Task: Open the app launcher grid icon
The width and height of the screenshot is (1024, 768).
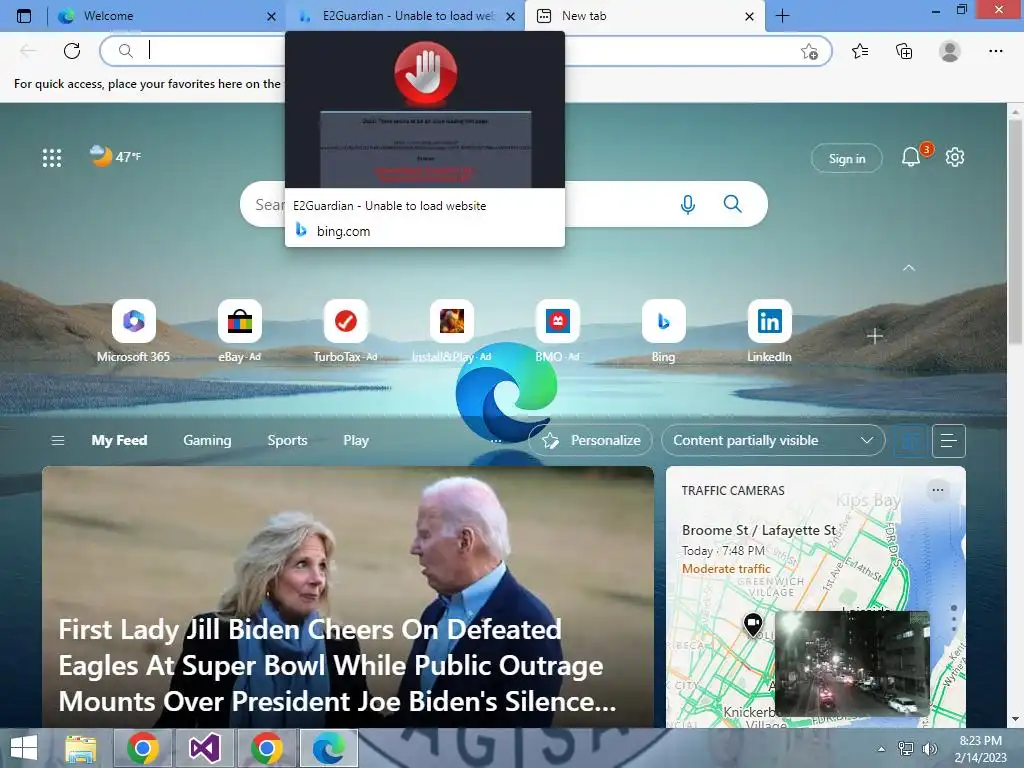Action: (52, 157)
